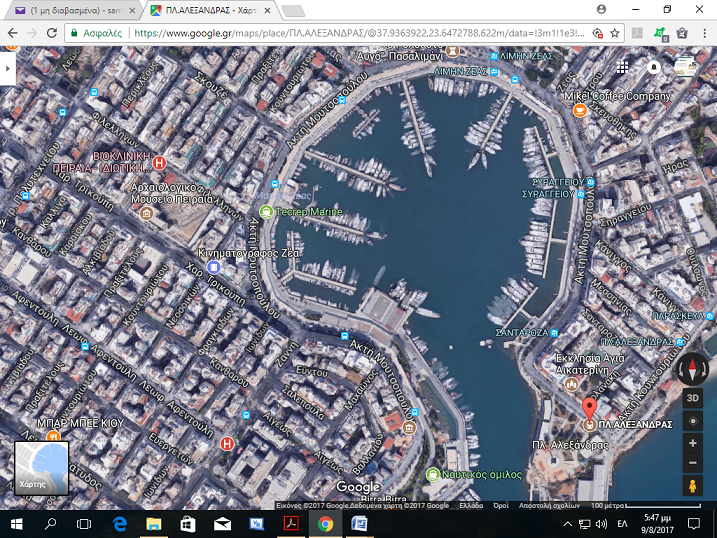Show hidden system tray icons

click(x=567, y=524)
